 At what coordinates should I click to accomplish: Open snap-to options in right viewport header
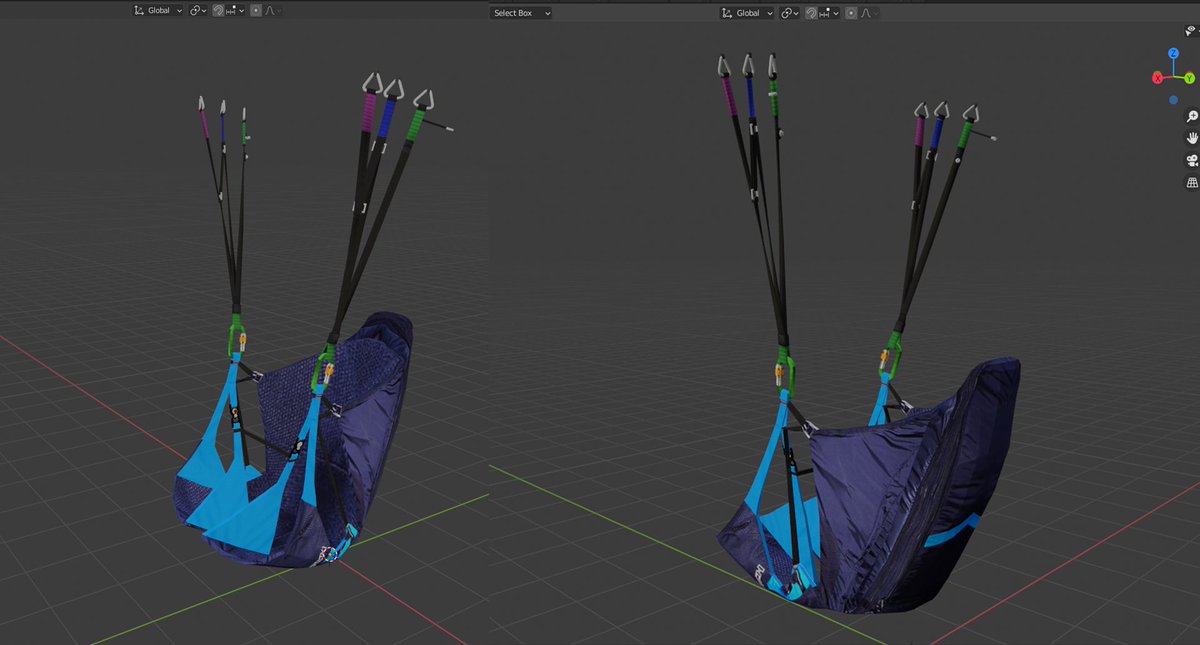point(830,13)
